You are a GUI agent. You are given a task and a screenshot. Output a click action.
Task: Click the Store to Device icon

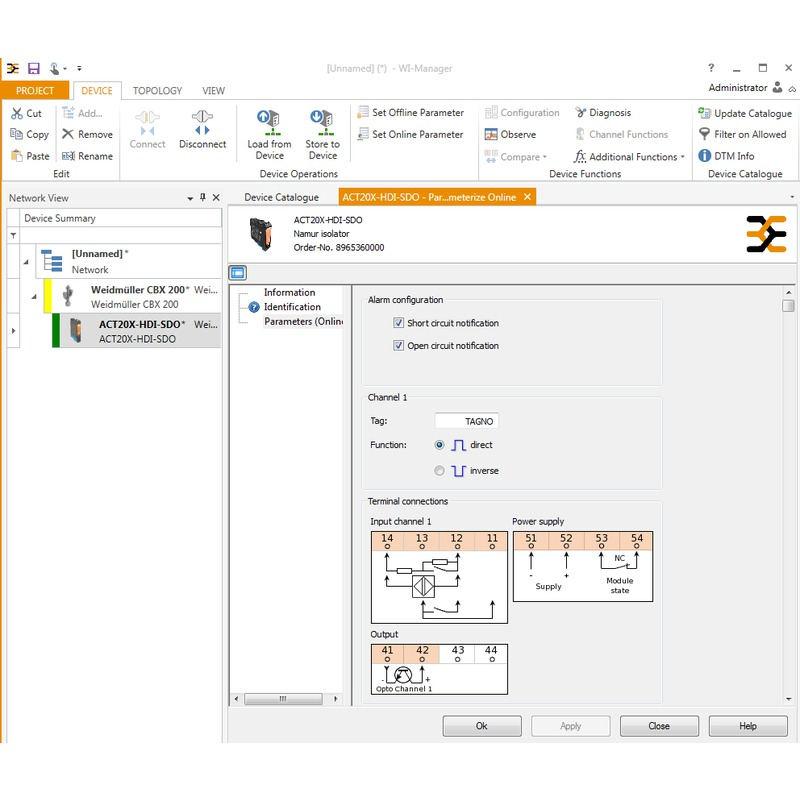[x=322, y=123]
